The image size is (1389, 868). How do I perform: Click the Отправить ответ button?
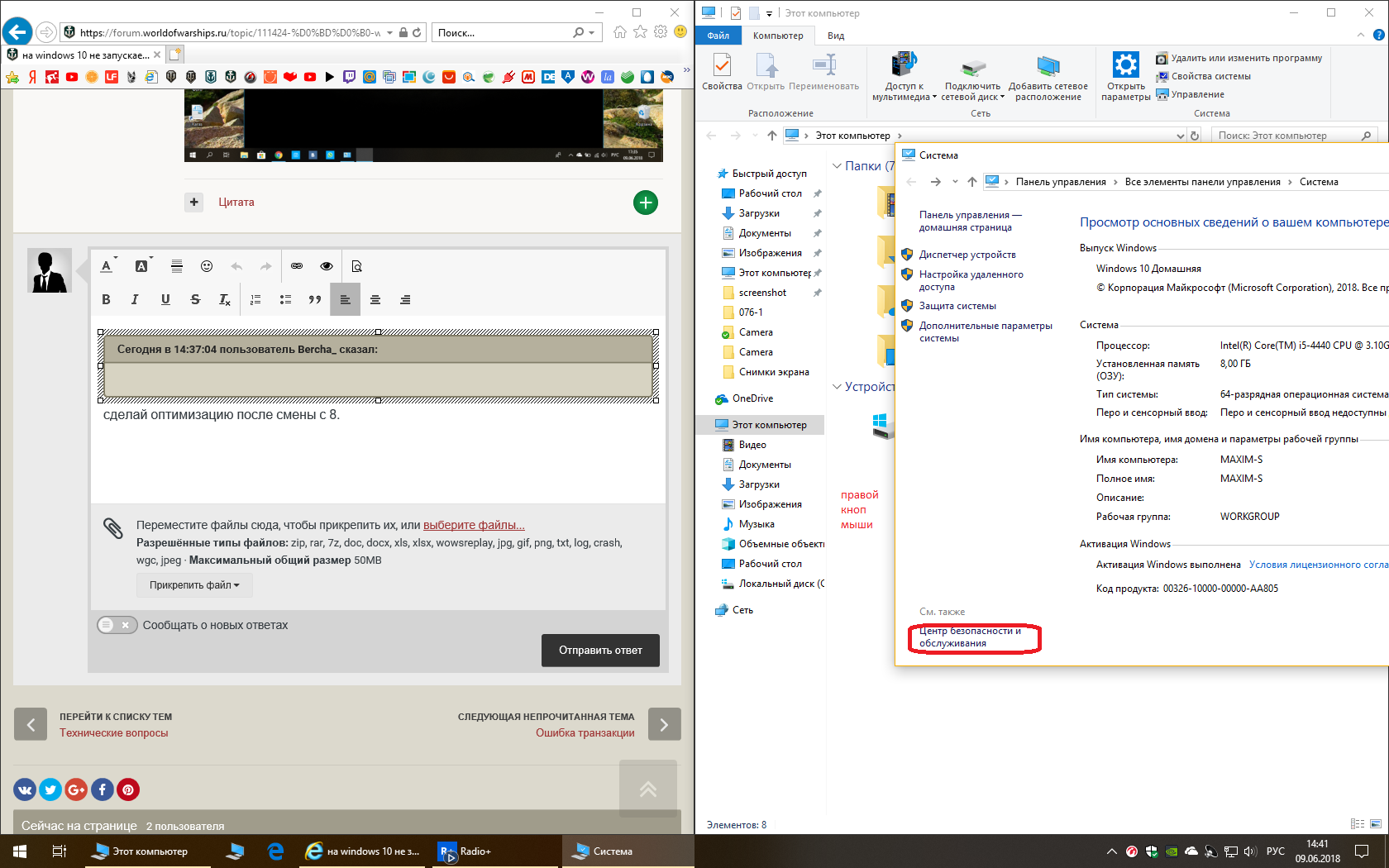(x=600, y=650)
